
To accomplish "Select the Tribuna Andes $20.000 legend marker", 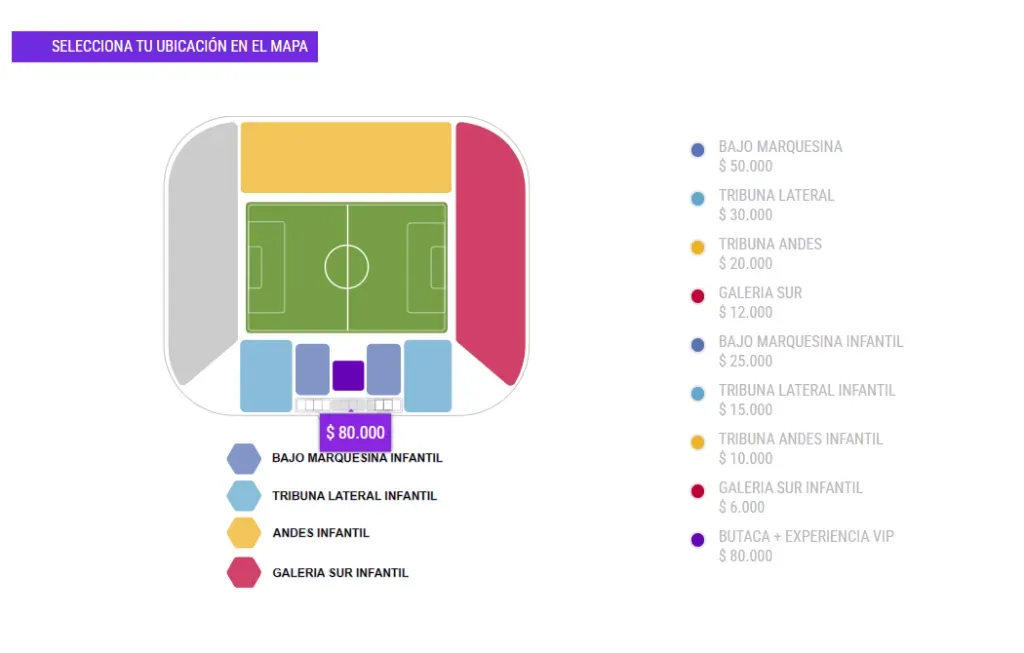I will [x=696, y=247].
